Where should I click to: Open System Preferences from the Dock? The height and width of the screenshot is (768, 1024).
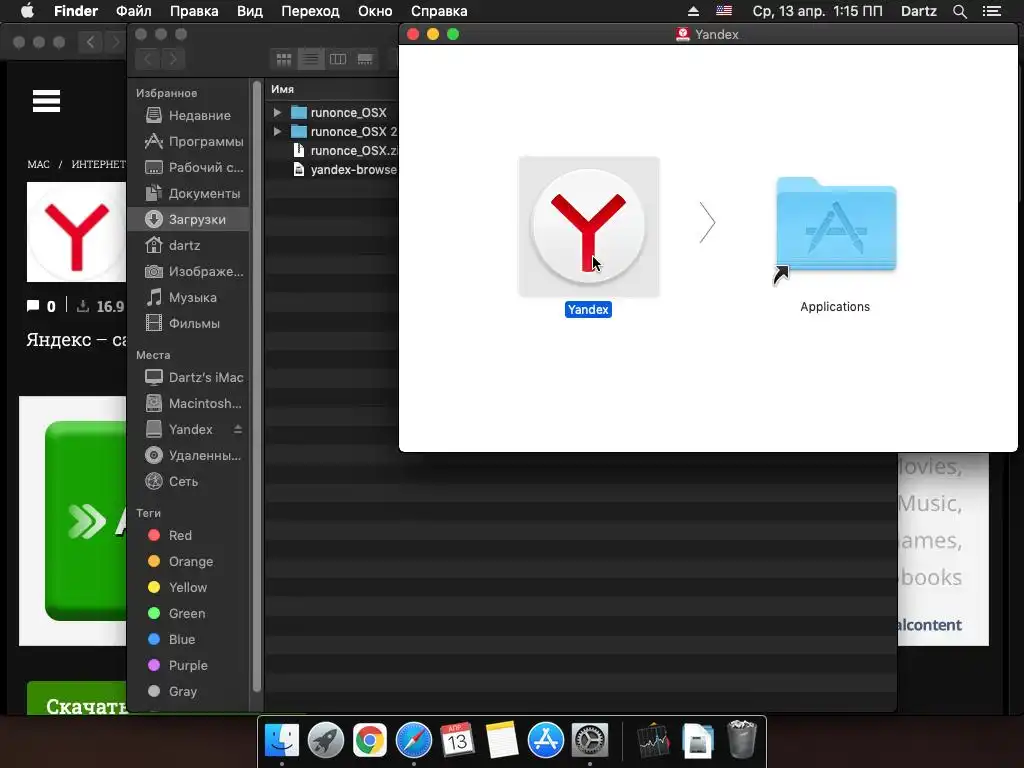coord(590,741)
